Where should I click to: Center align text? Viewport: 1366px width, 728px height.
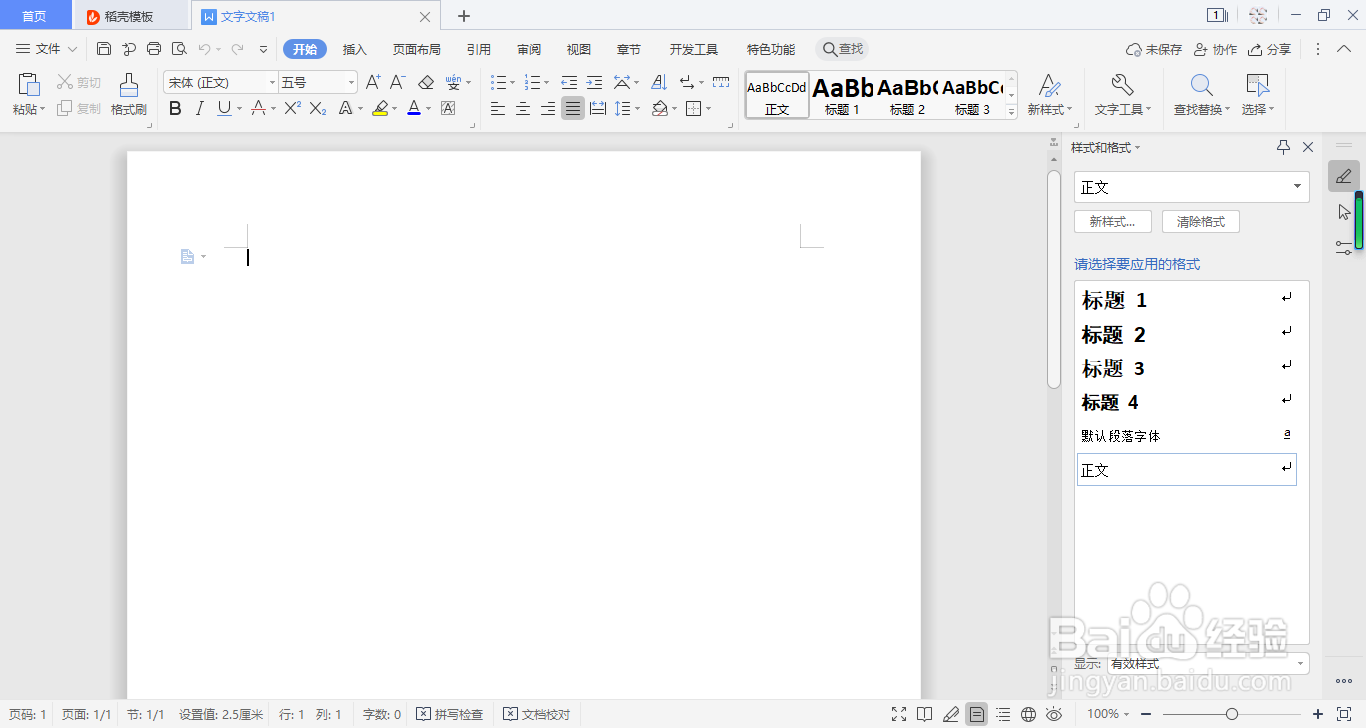pos(523,109)
